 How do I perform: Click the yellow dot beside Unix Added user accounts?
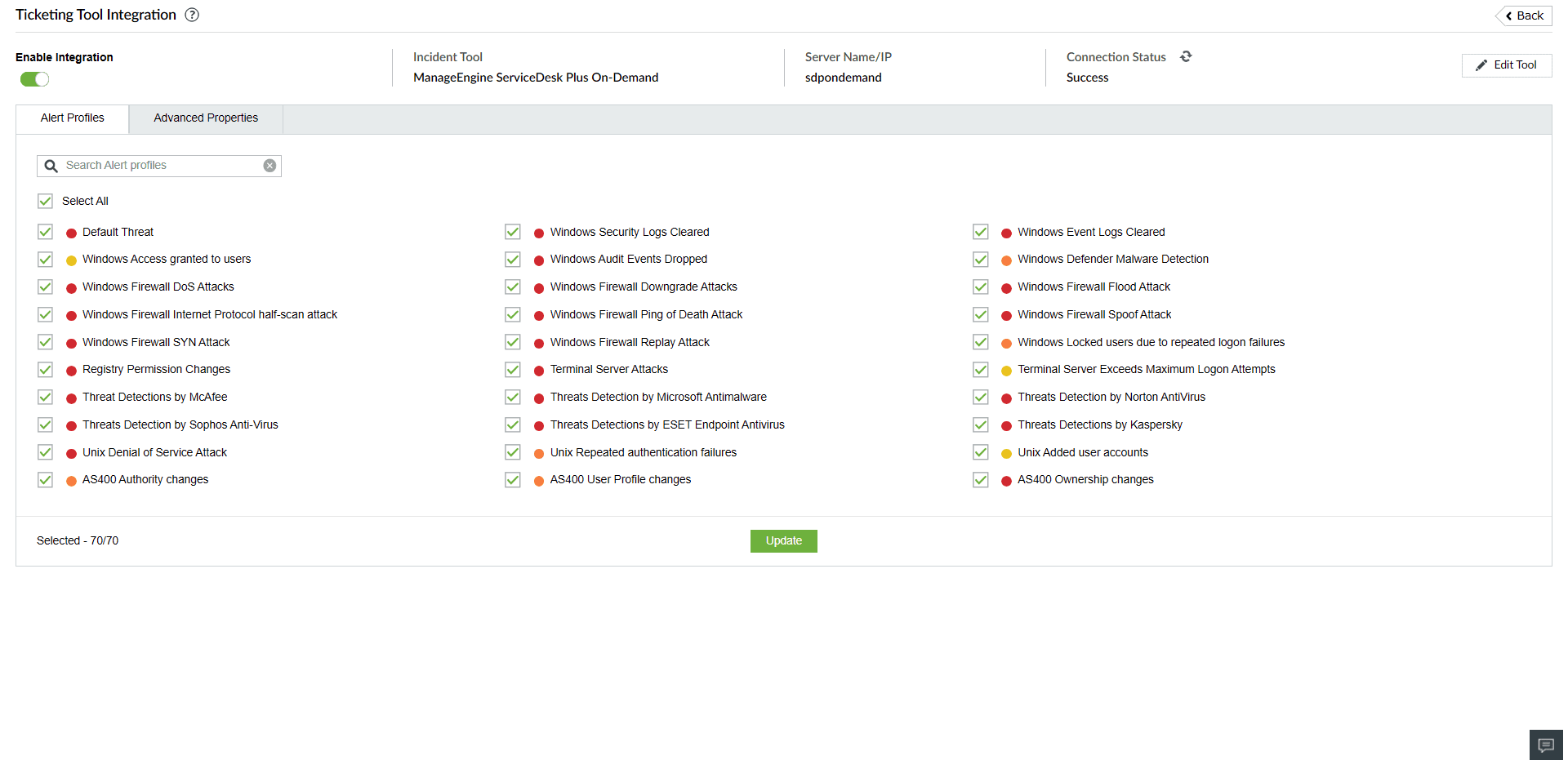1005,452
